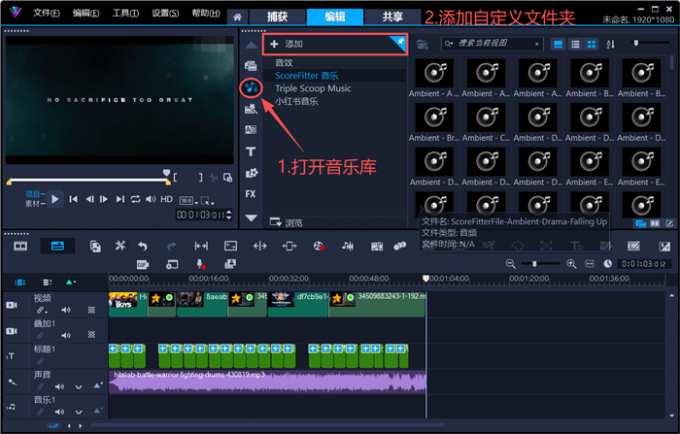This screenshot has height=434, width=680.
Task: Open the customize toolbar tools icon
Action: pyautogui.click(x=120, y=246)
